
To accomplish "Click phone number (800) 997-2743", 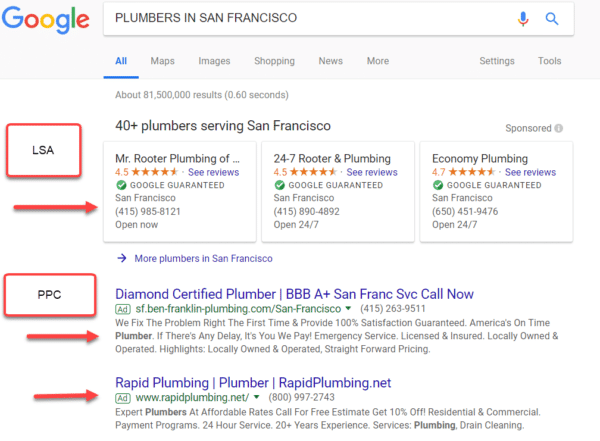I will click(x=302, y=397).
